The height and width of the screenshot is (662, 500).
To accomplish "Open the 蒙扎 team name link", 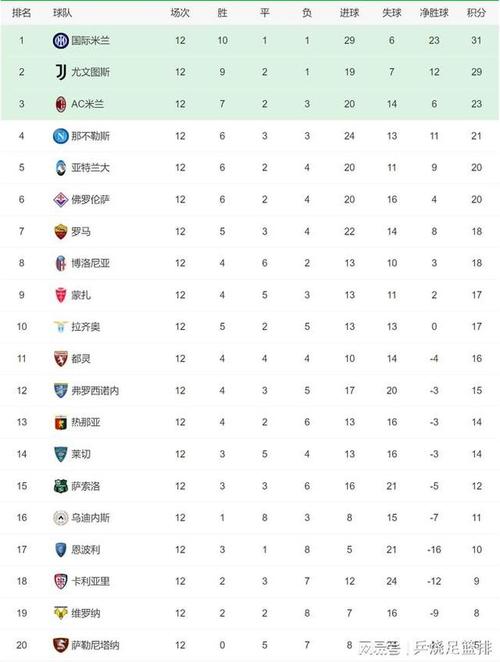I will point(81,295).
